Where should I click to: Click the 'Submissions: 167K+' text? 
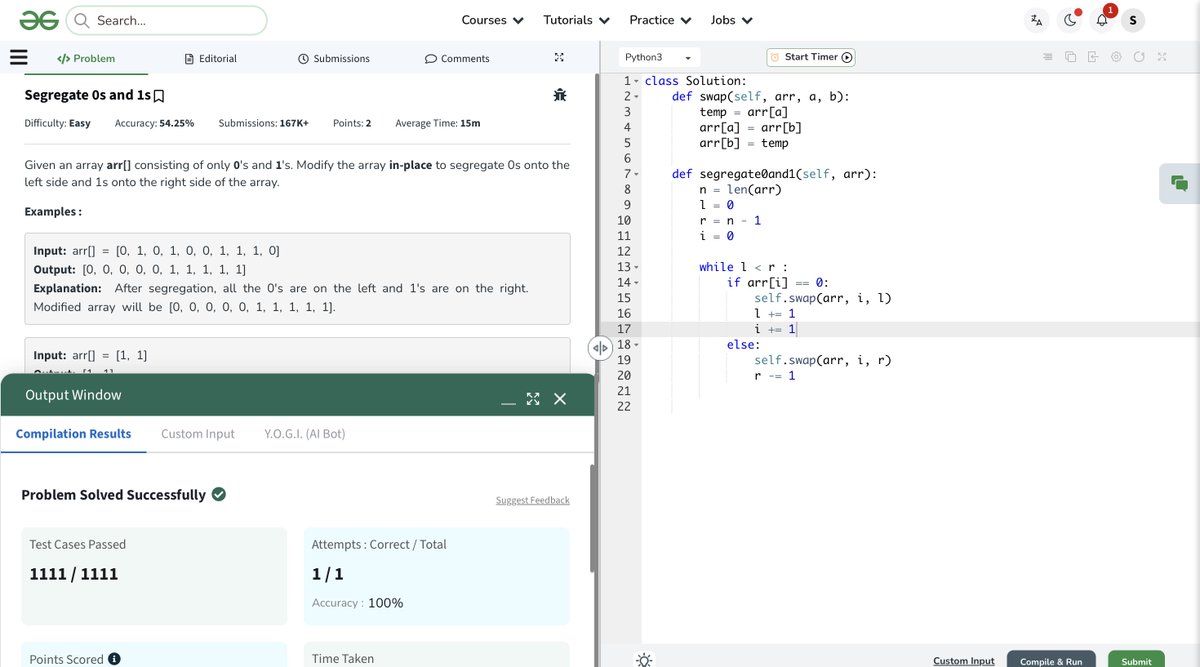point(264,123)
